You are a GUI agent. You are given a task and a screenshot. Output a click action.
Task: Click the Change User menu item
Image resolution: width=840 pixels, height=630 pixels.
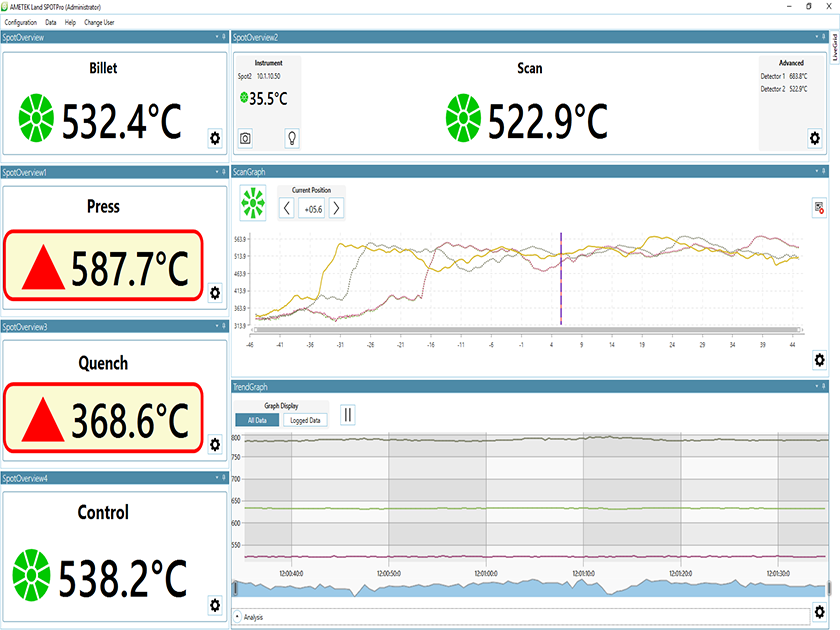[x=101, y=22]
